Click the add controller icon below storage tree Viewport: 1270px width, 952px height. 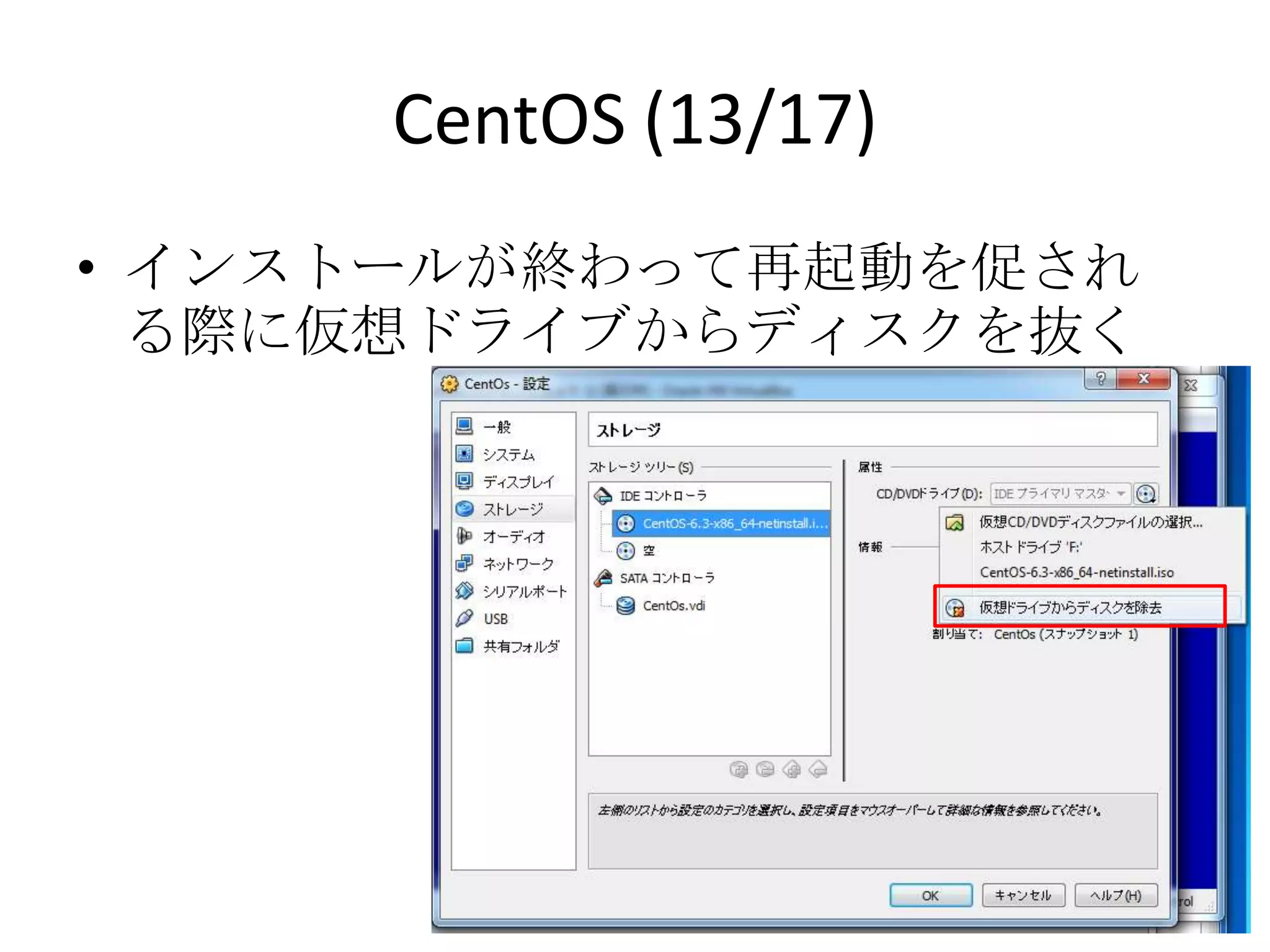[739, 769]
